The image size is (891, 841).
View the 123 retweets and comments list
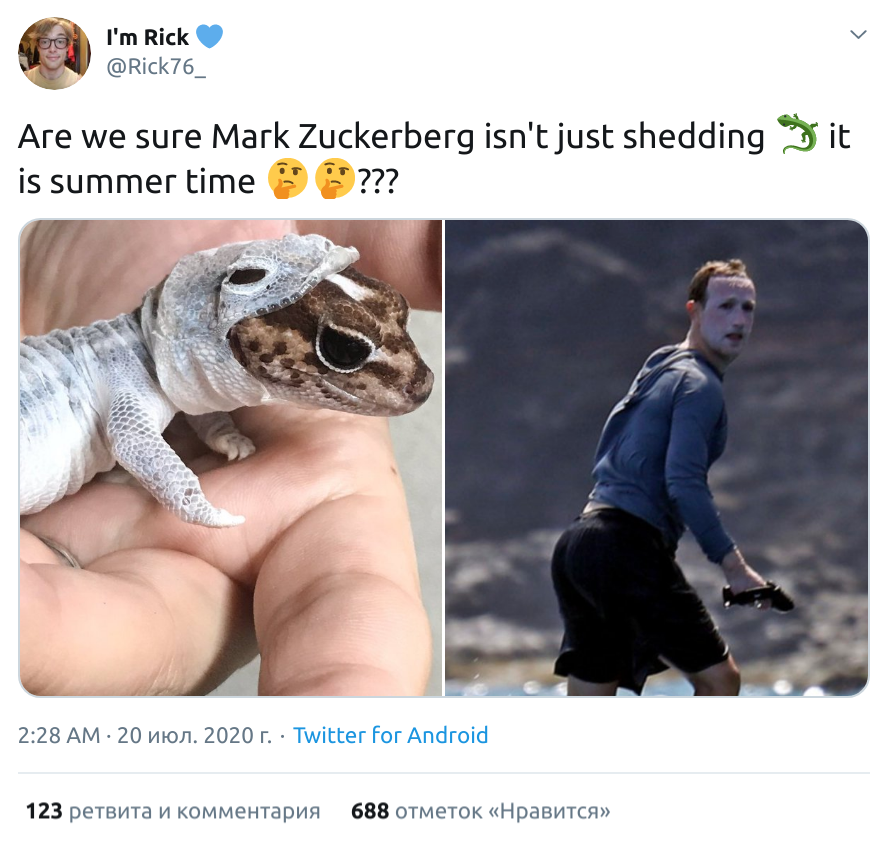click(173, 811)
